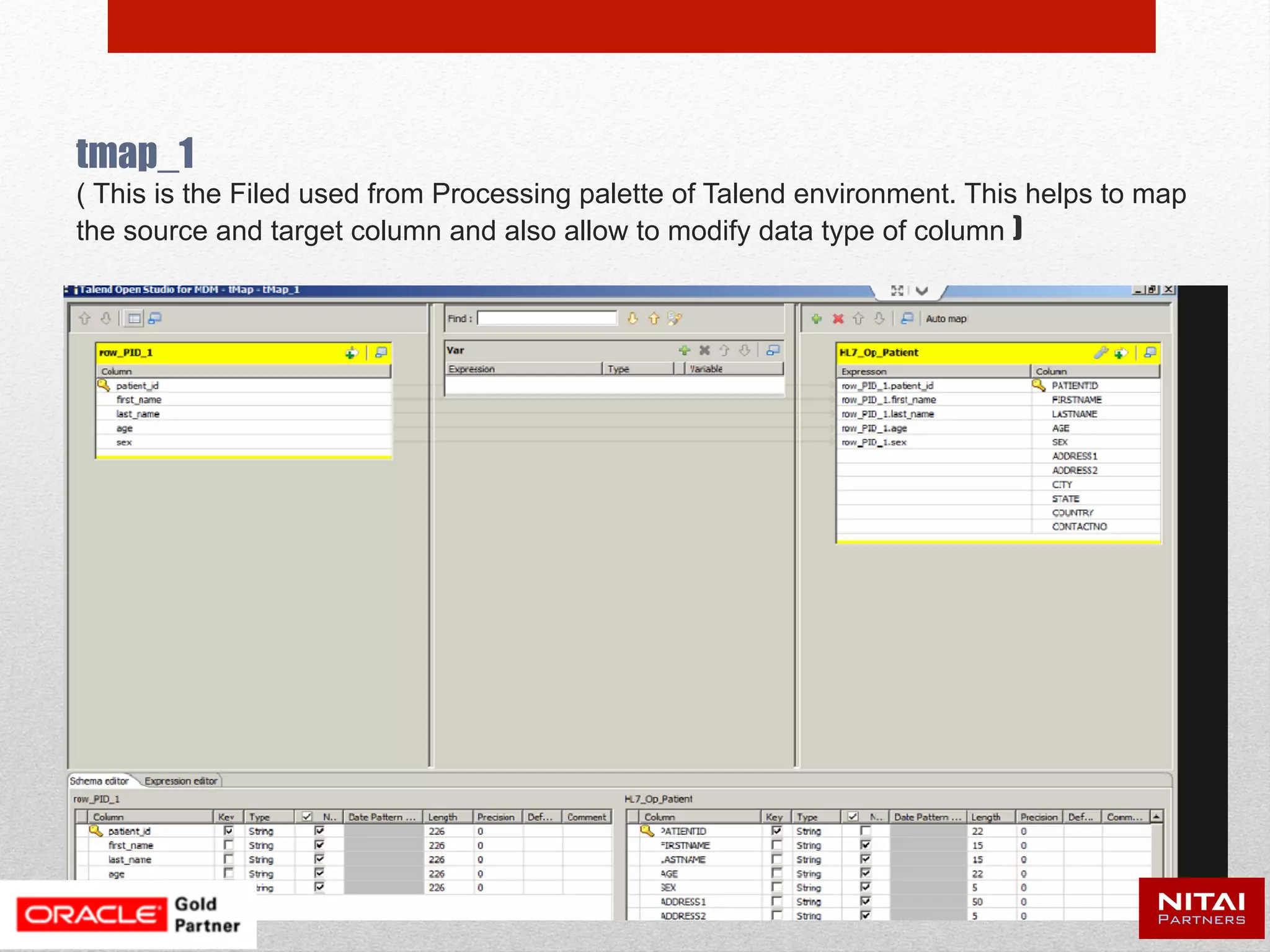The height and width of the screenshot is (952, 1270).
Task: Toggle Key checkbox for last_name in row_PID_1 schema
Action: 229,860
